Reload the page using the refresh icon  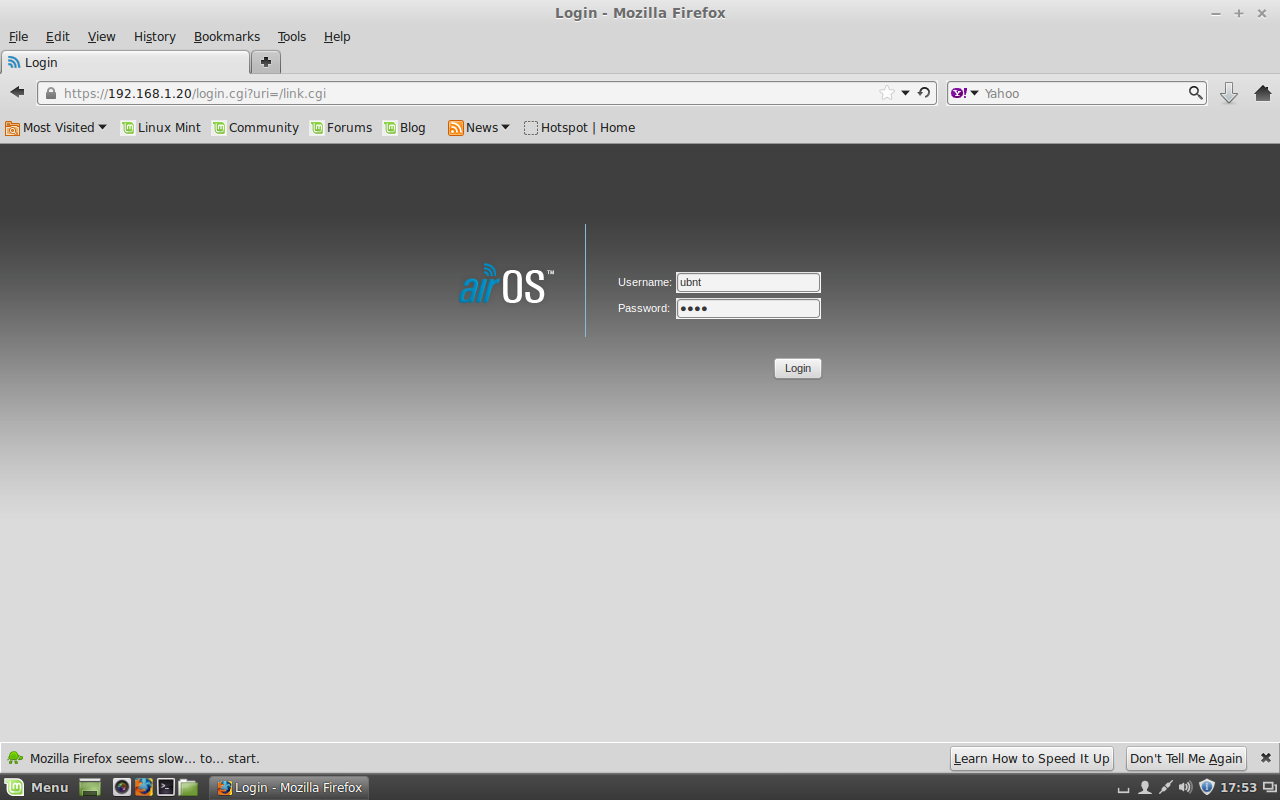[924, 93]
